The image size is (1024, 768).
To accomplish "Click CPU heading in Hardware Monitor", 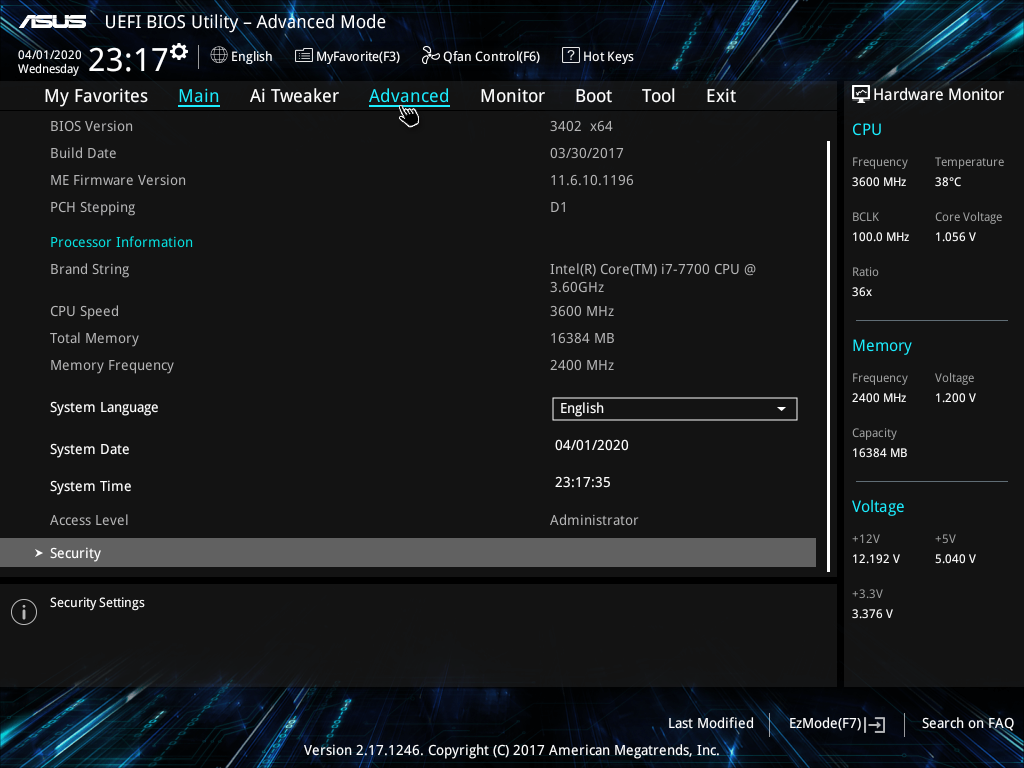I will 867,130.
